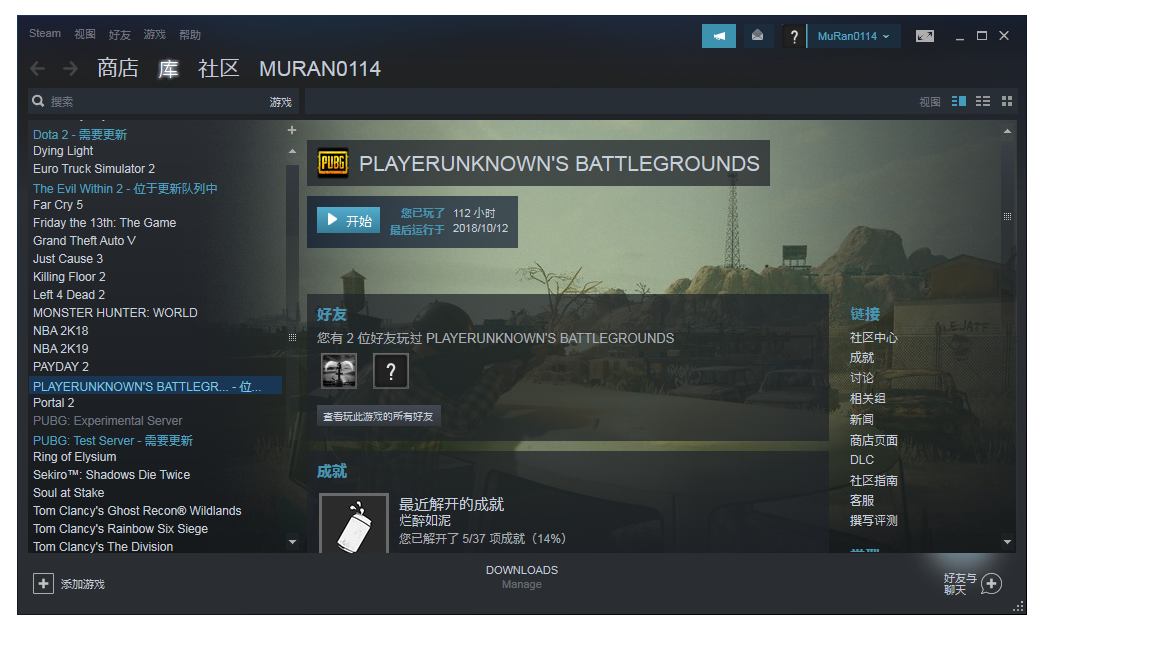Viewport: 1152px width, 648px height.
Task: Open the 社区中心 link
Action: click(874, 338)
